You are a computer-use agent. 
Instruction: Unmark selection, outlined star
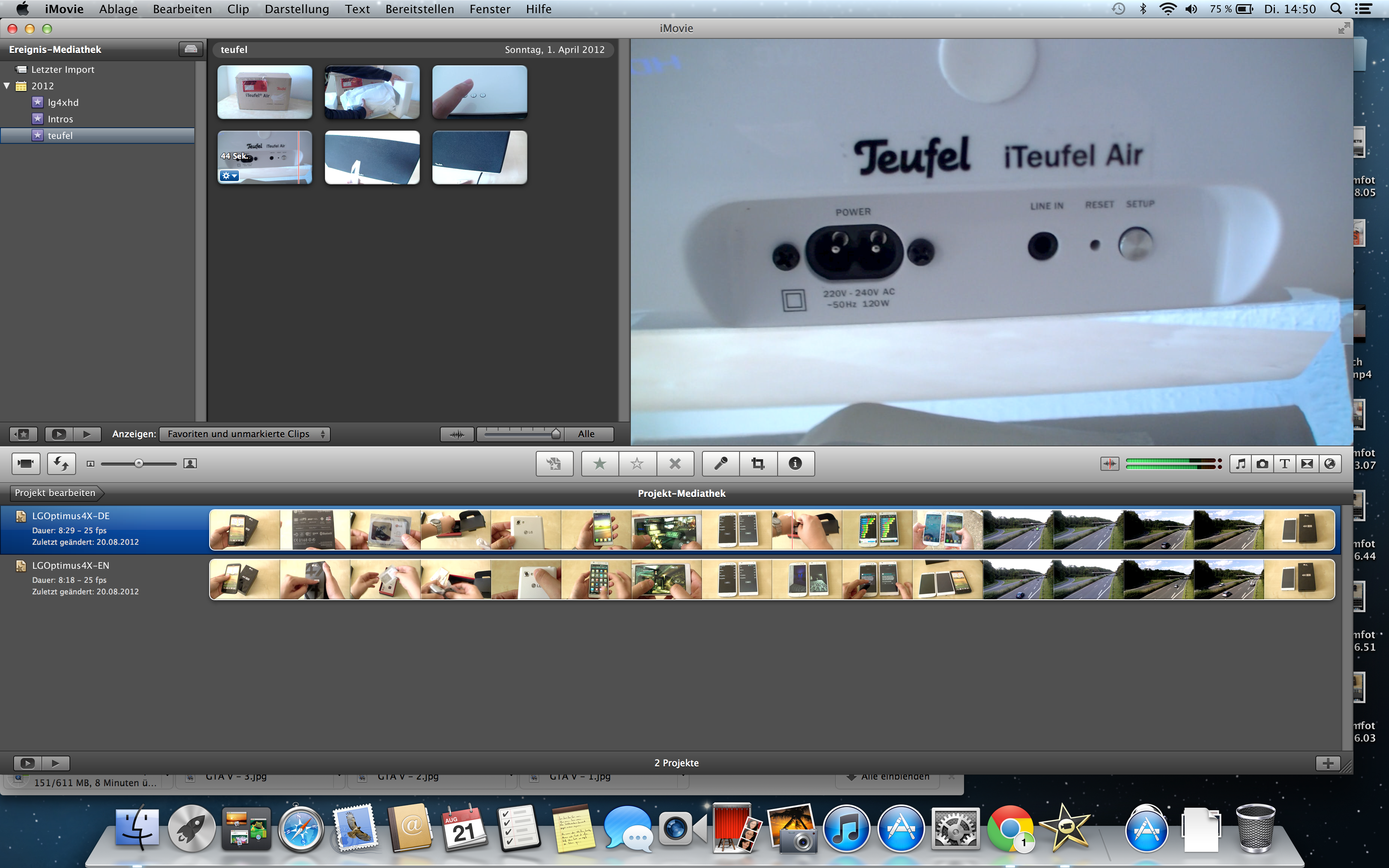(x=637, y=463)
